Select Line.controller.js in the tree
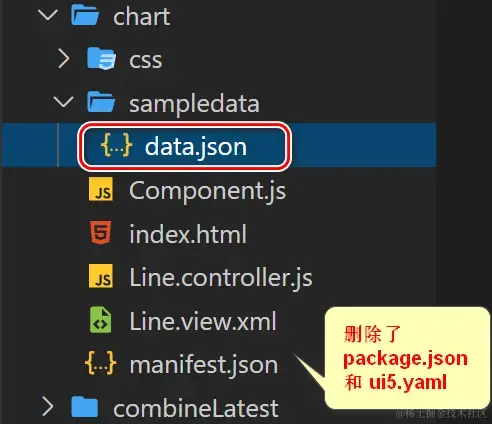 (x=221, y=277)
